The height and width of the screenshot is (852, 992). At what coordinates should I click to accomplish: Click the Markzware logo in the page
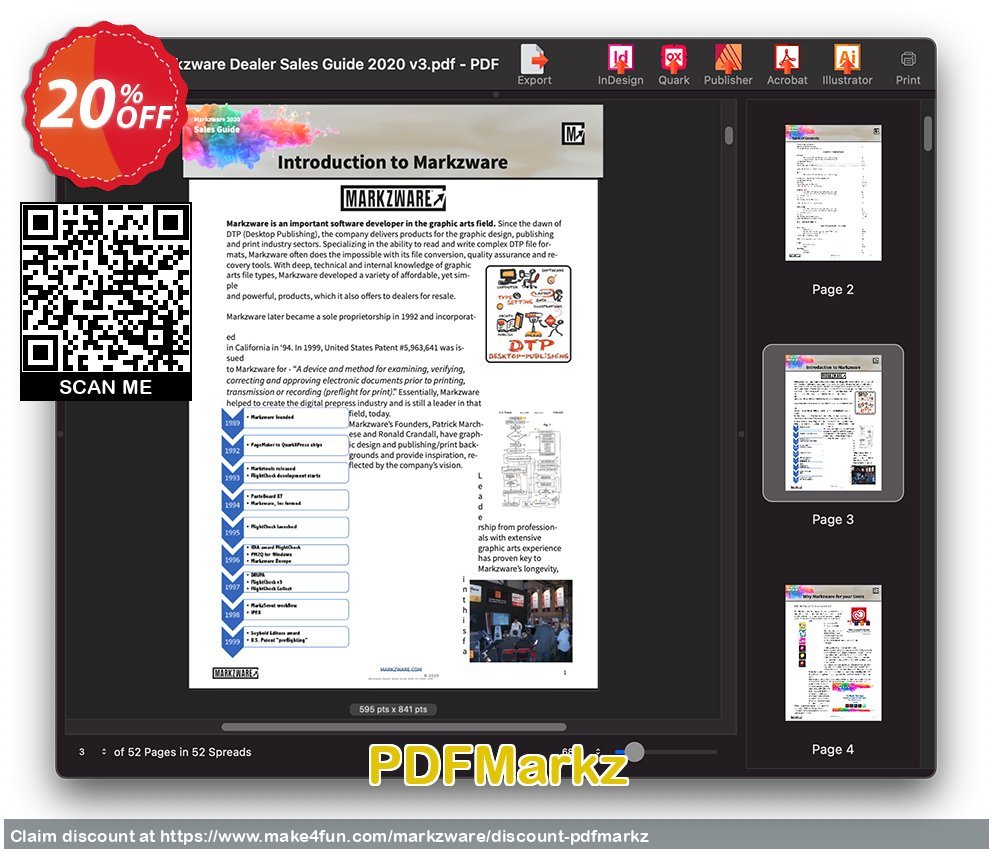[393, 198]
